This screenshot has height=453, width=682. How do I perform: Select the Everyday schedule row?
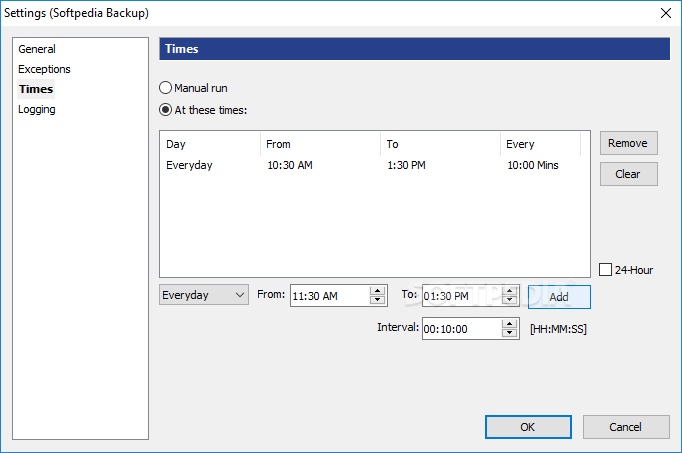(x=374, y=165)
